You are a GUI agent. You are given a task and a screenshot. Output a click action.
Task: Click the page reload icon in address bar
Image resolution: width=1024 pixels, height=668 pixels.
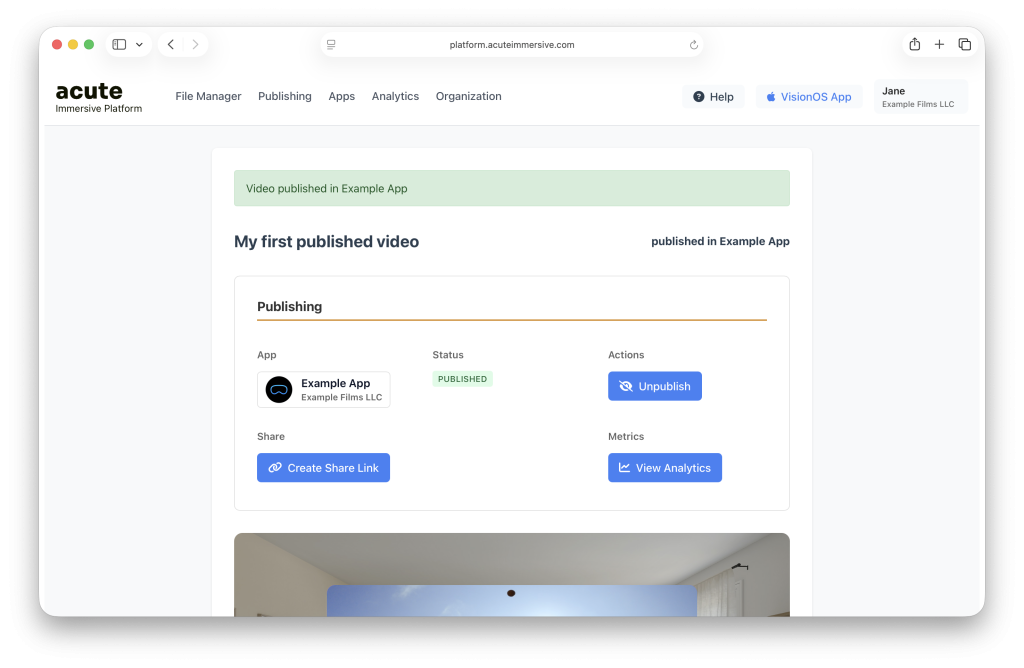click(694, 45)
